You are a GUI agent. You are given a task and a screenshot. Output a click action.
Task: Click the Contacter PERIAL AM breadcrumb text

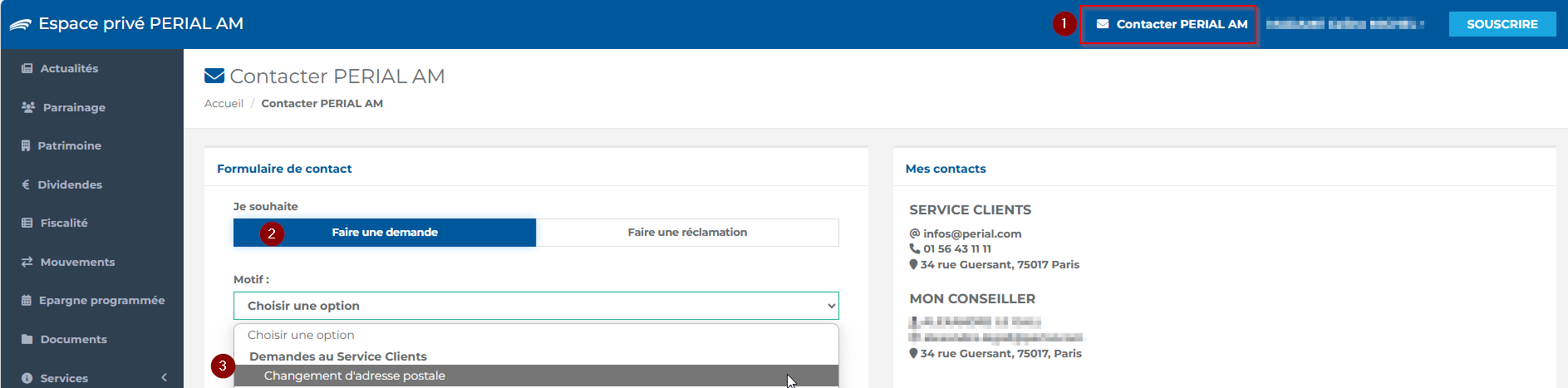coord(322,104)
